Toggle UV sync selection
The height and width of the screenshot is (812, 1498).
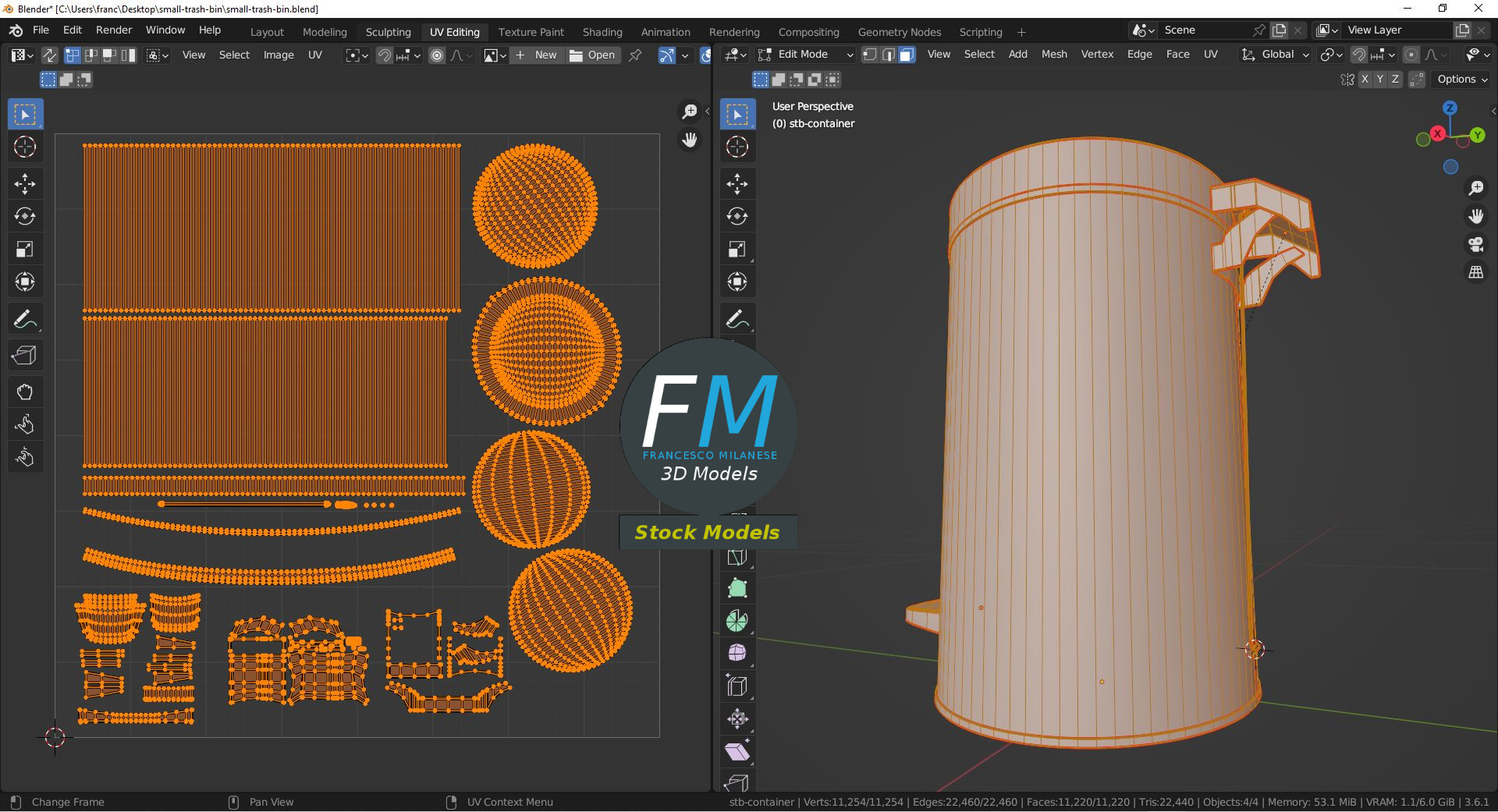[x=49, y=55]
